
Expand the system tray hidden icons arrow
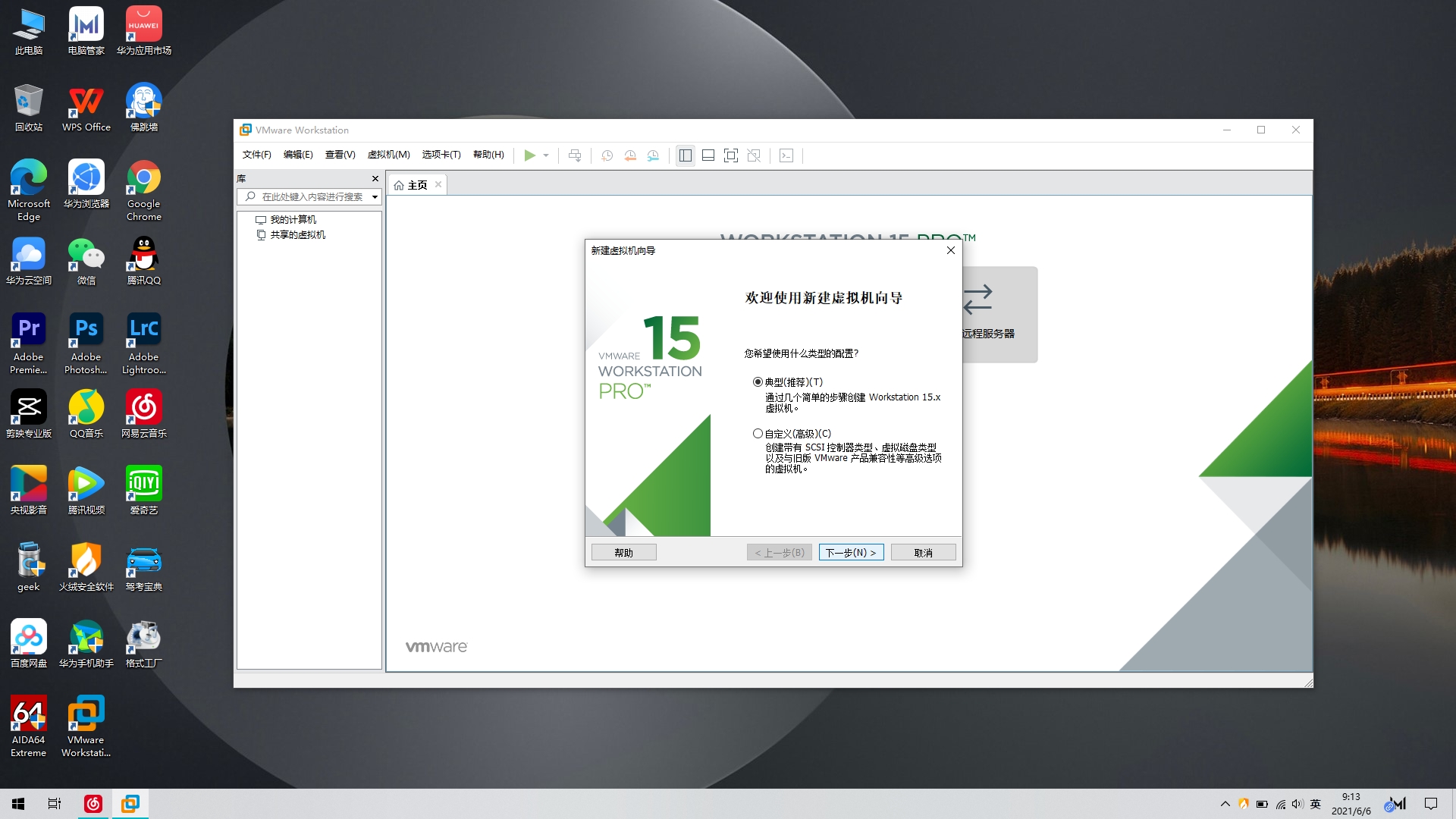pos(1225,804)
